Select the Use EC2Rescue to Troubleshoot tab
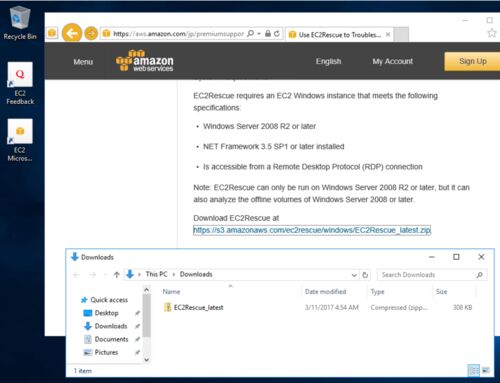Image resolution: width=500 pixels, height=383 pixels. [339, 34]
